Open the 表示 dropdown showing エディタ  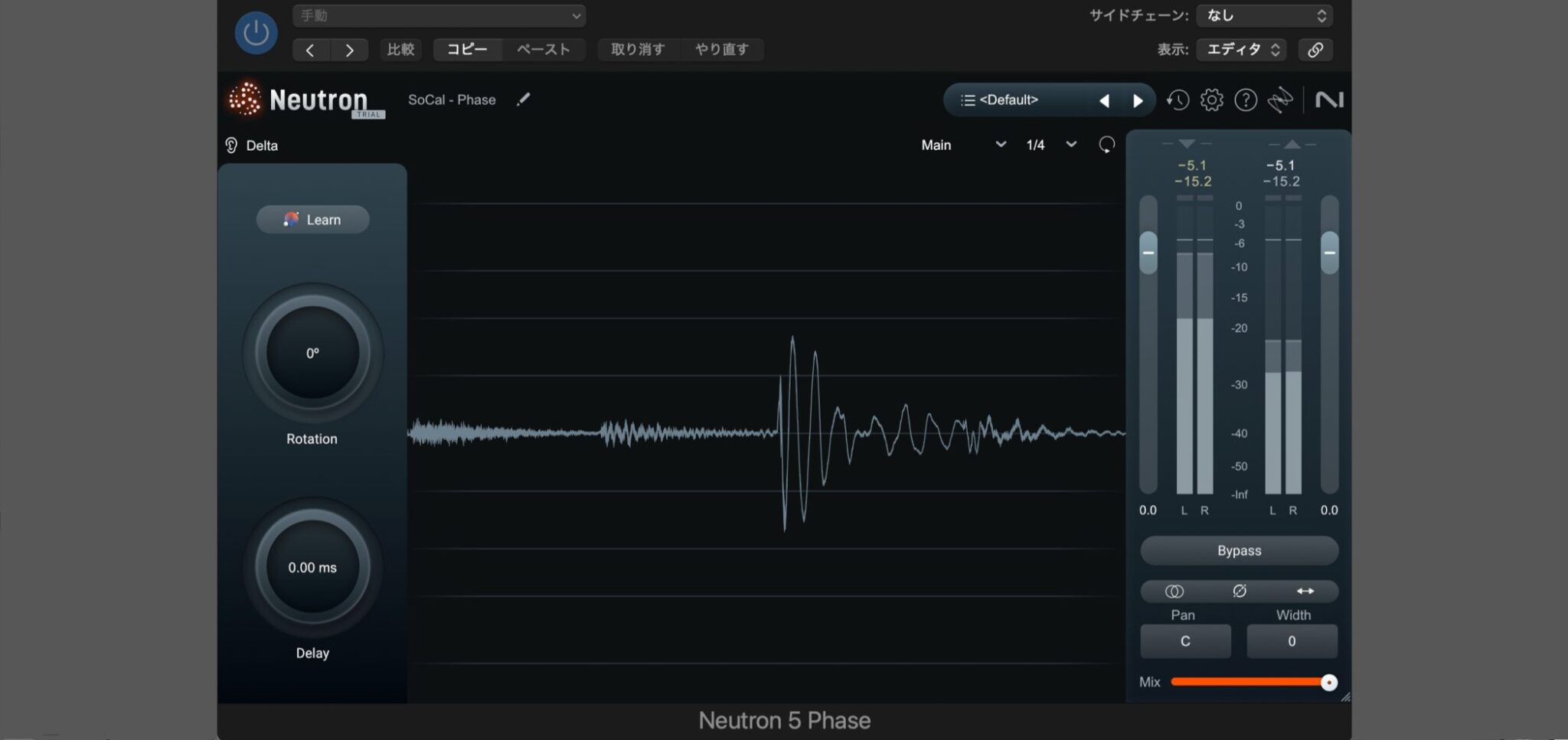pyautogui.click(x=1241, y=49)
